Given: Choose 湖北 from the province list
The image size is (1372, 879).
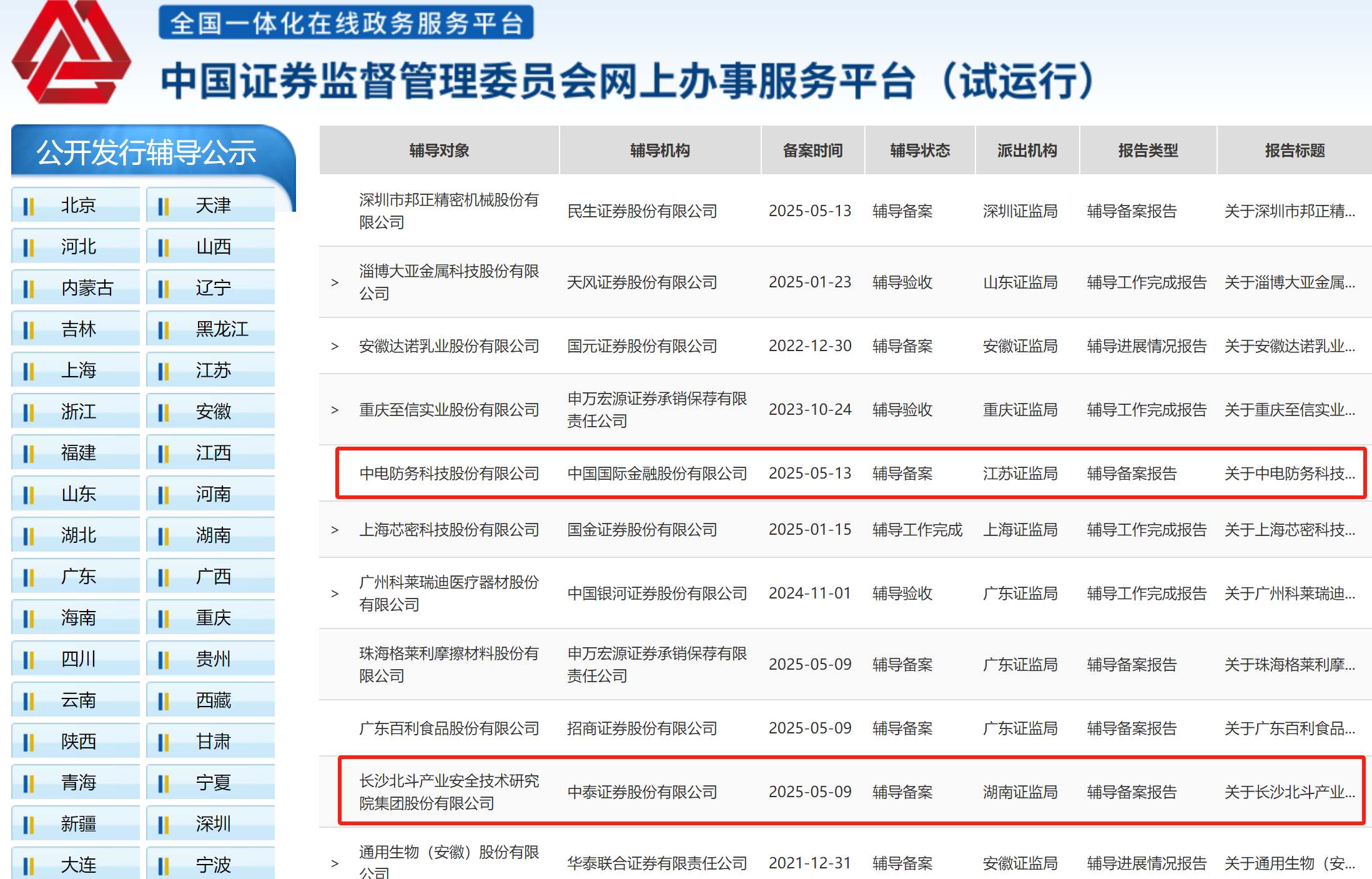Looking at the screenshot, I should tap(76, 535).
